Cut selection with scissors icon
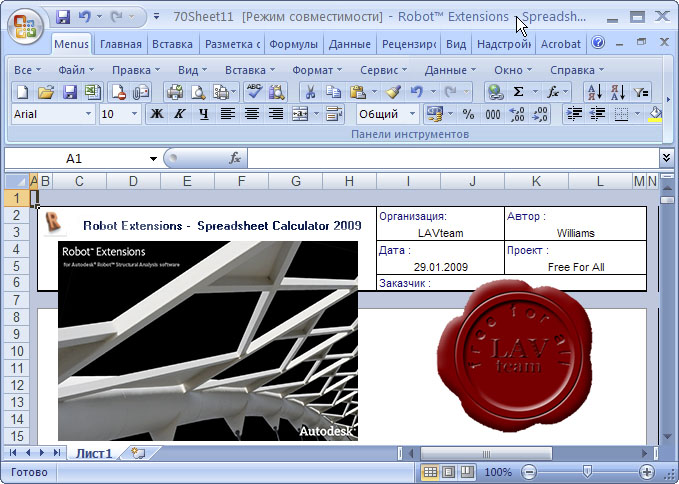Image resolution: width=679 pixels, height=484 pixels. (x=310, y=92)
